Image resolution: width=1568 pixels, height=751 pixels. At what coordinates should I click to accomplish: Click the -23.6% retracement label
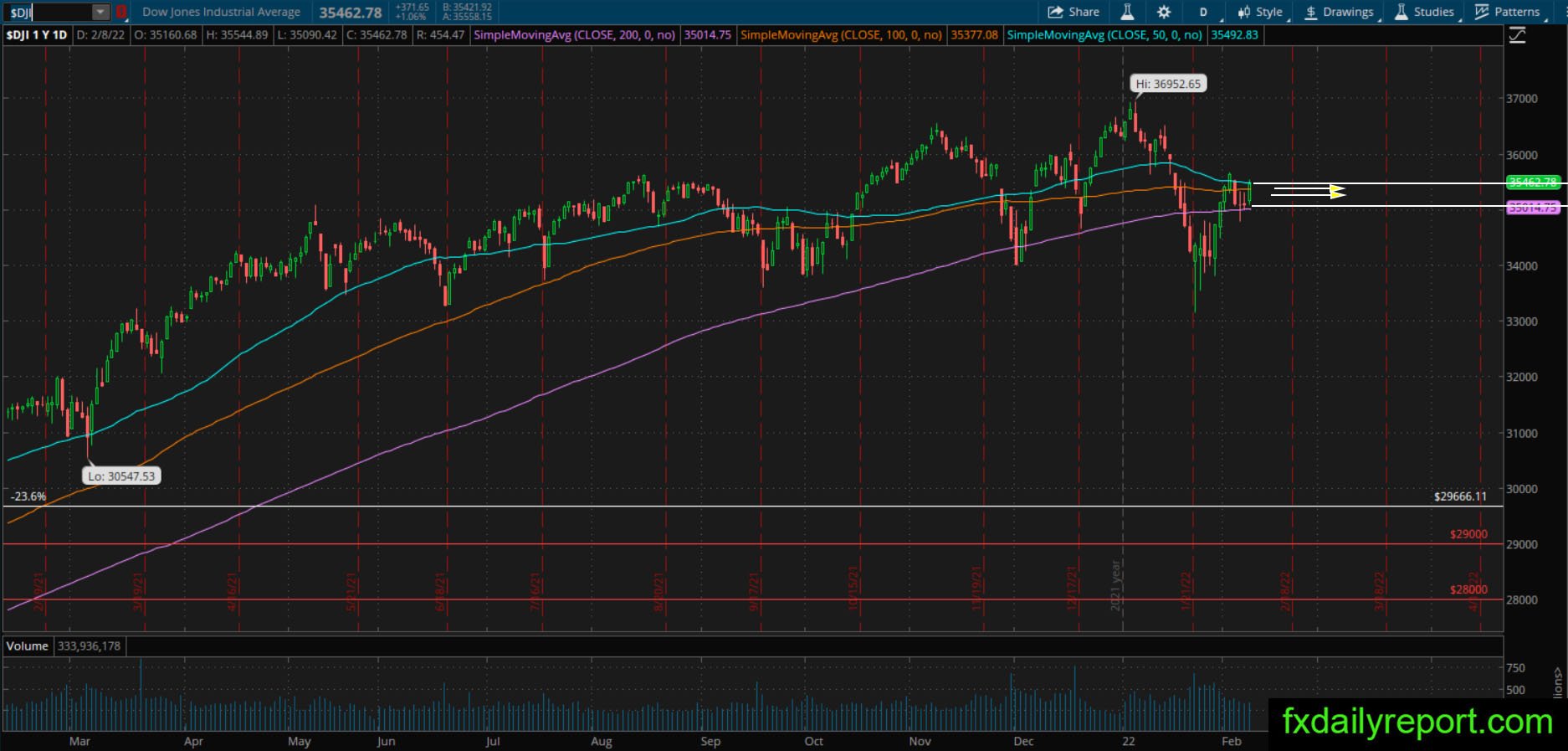point(29,496)
